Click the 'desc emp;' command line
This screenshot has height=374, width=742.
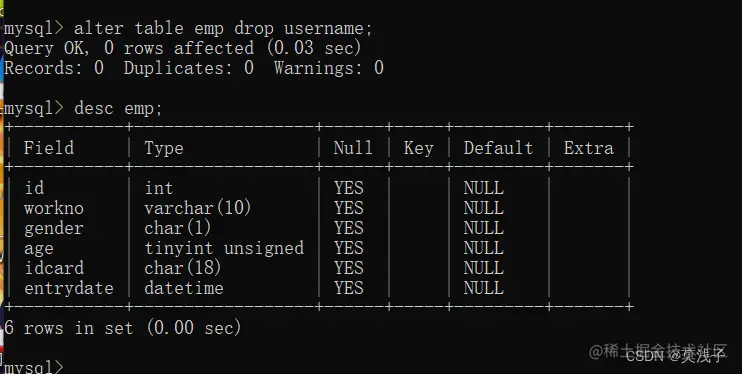coord(83,108)
